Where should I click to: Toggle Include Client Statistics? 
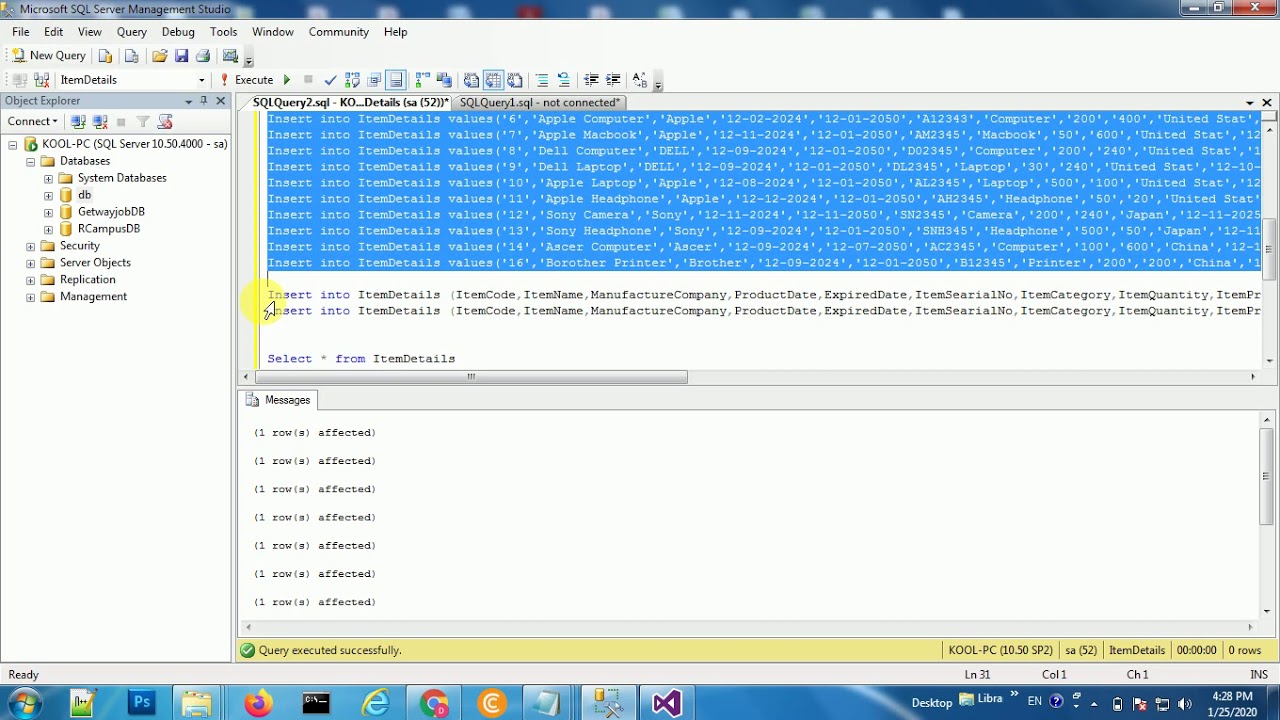[x=444, y=80]
